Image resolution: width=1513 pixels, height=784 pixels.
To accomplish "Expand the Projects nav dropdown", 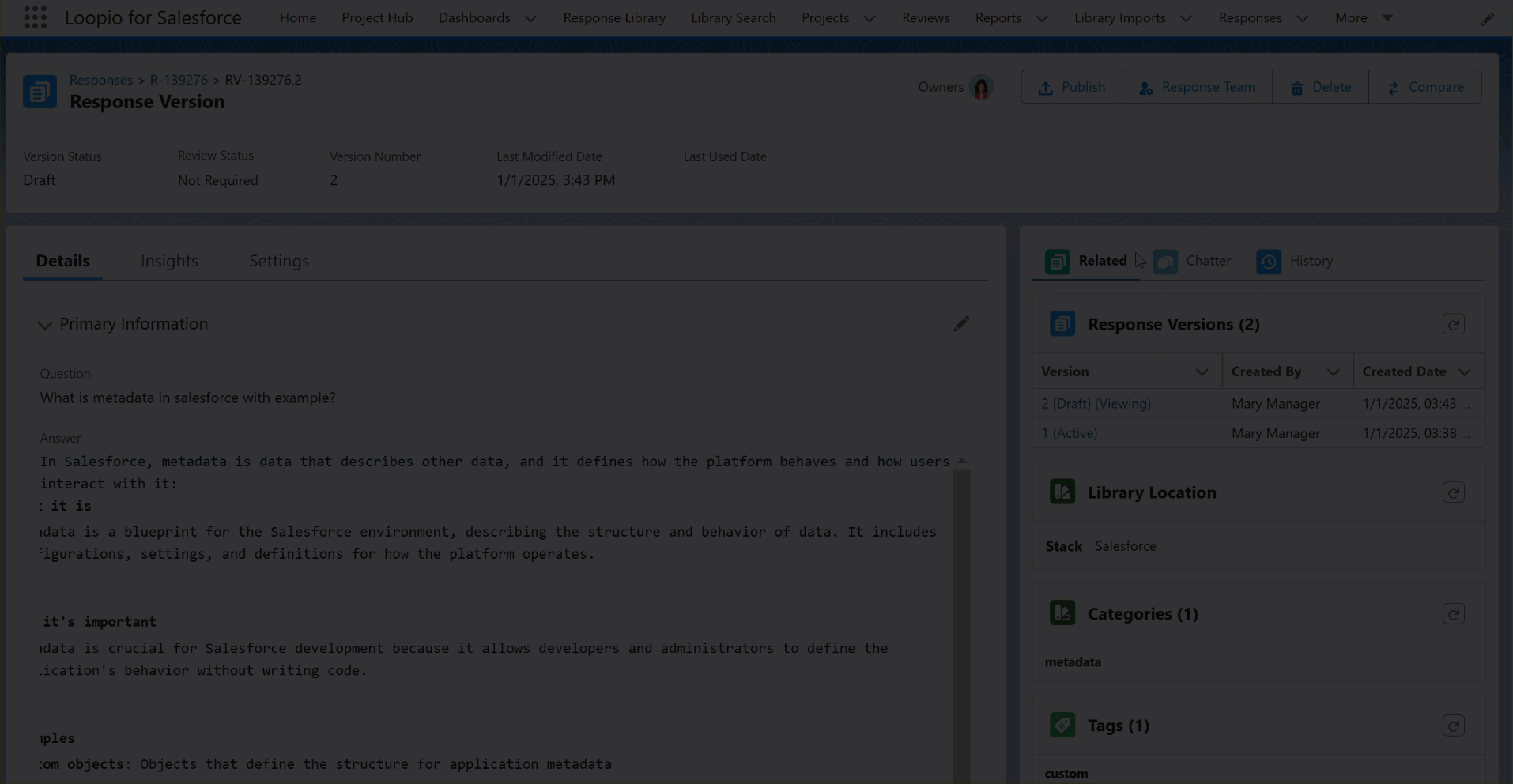I will (869, 18).
